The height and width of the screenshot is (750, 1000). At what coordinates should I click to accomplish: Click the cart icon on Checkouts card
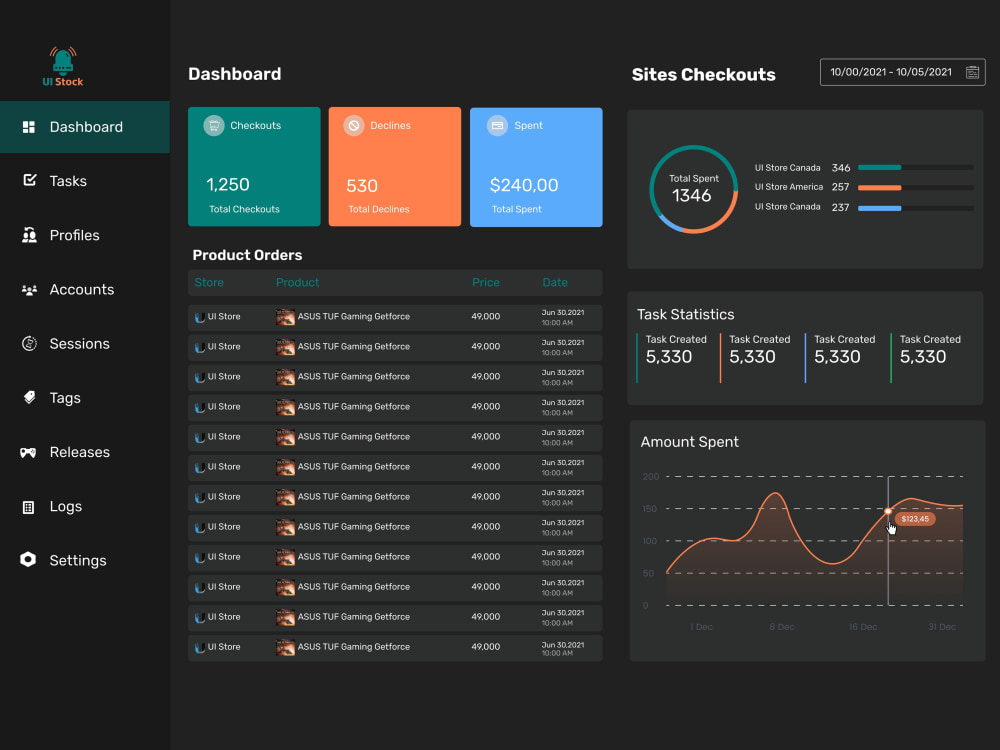214,126
